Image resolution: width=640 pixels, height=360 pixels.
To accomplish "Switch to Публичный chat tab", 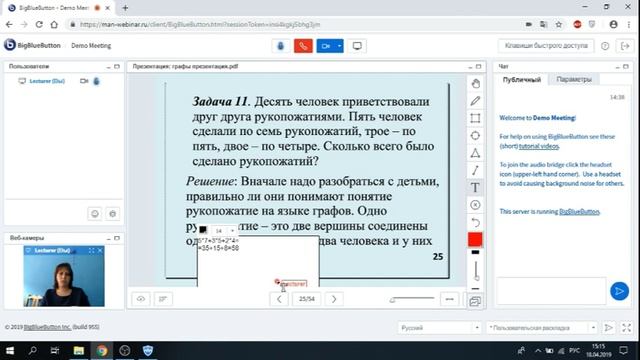I will point(522,80).
